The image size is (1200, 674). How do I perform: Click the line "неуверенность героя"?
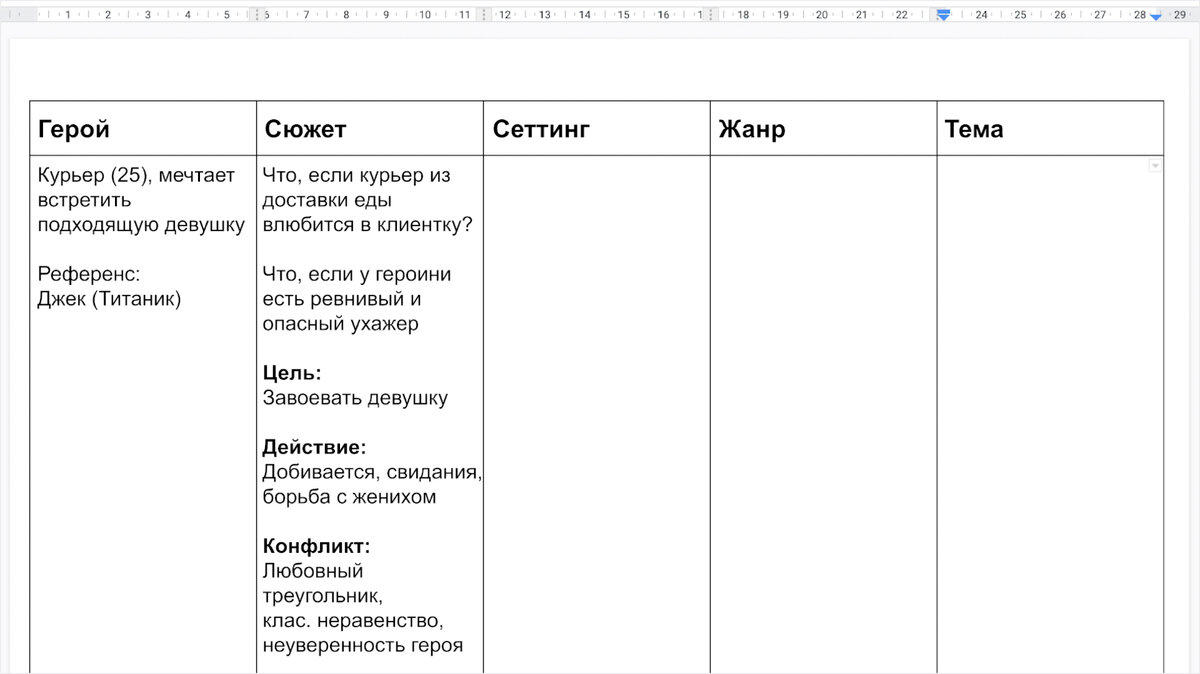(x=363, y=646)
